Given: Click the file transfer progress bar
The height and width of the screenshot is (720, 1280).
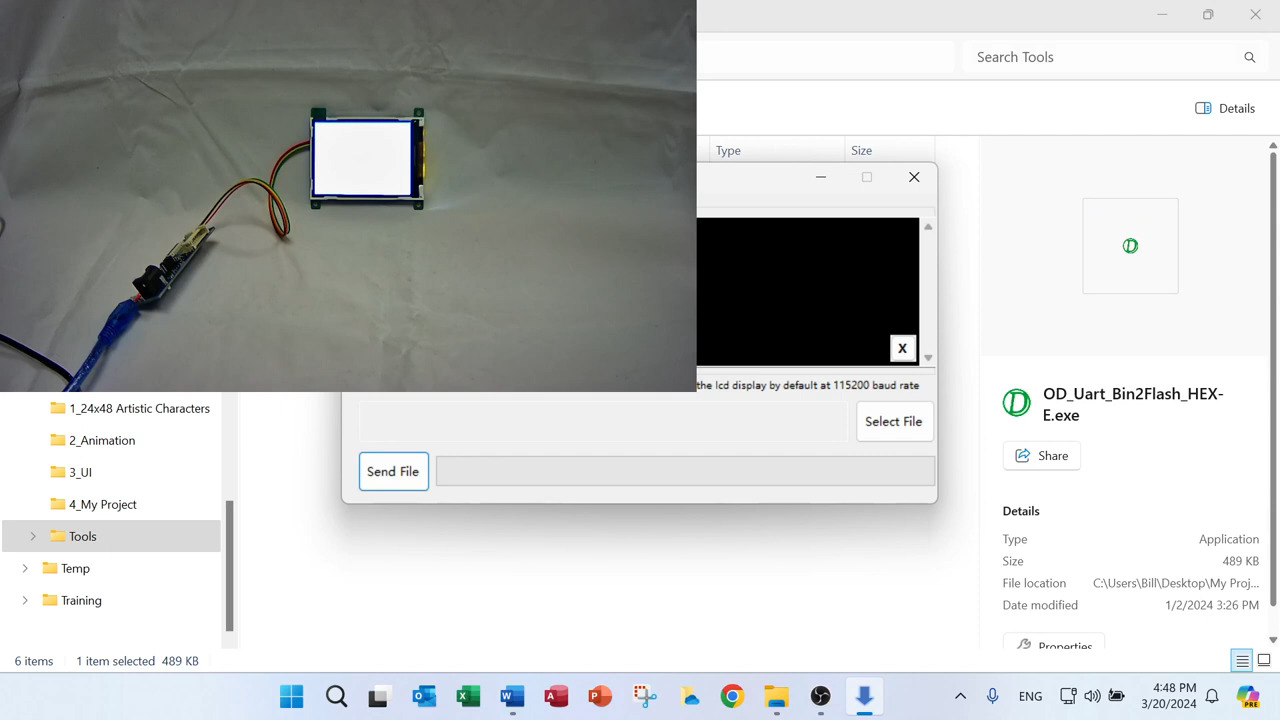Looking at the screenshot, I should (685, 471).
